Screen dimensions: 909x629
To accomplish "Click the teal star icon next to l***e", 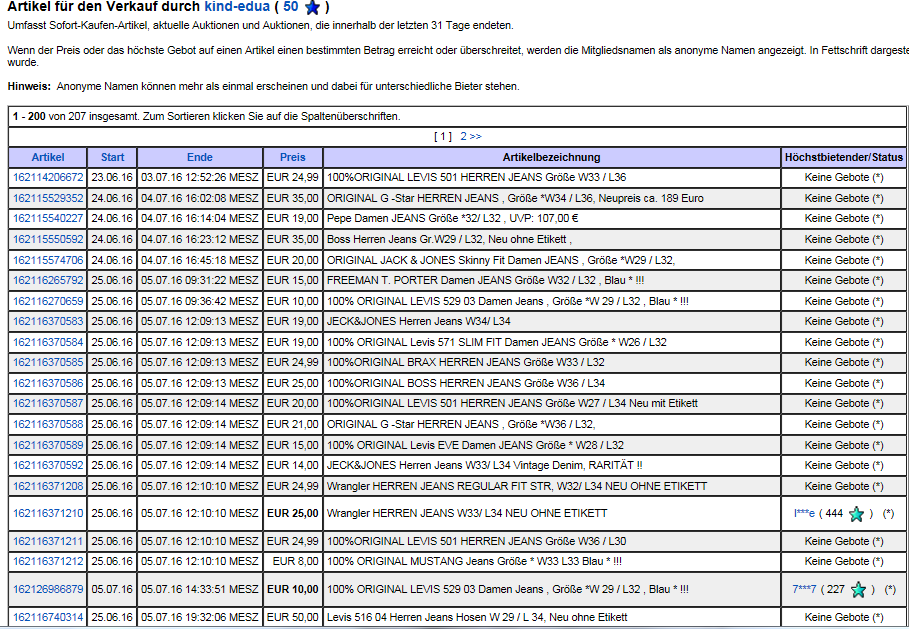I will pos(856,514).
